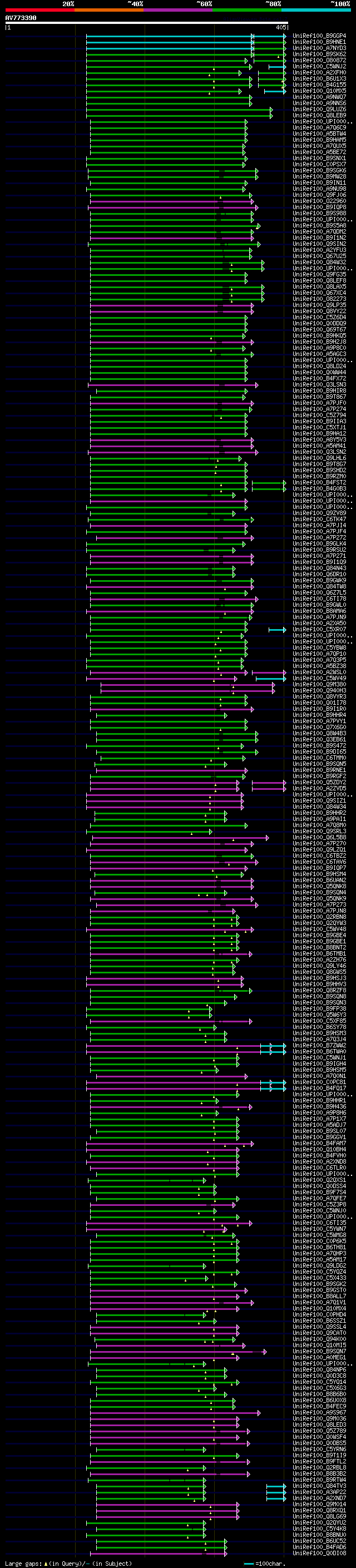This screenshot has height=1568, width=356.
Task: Select the AV773390 query title
Action: point(21,18)
